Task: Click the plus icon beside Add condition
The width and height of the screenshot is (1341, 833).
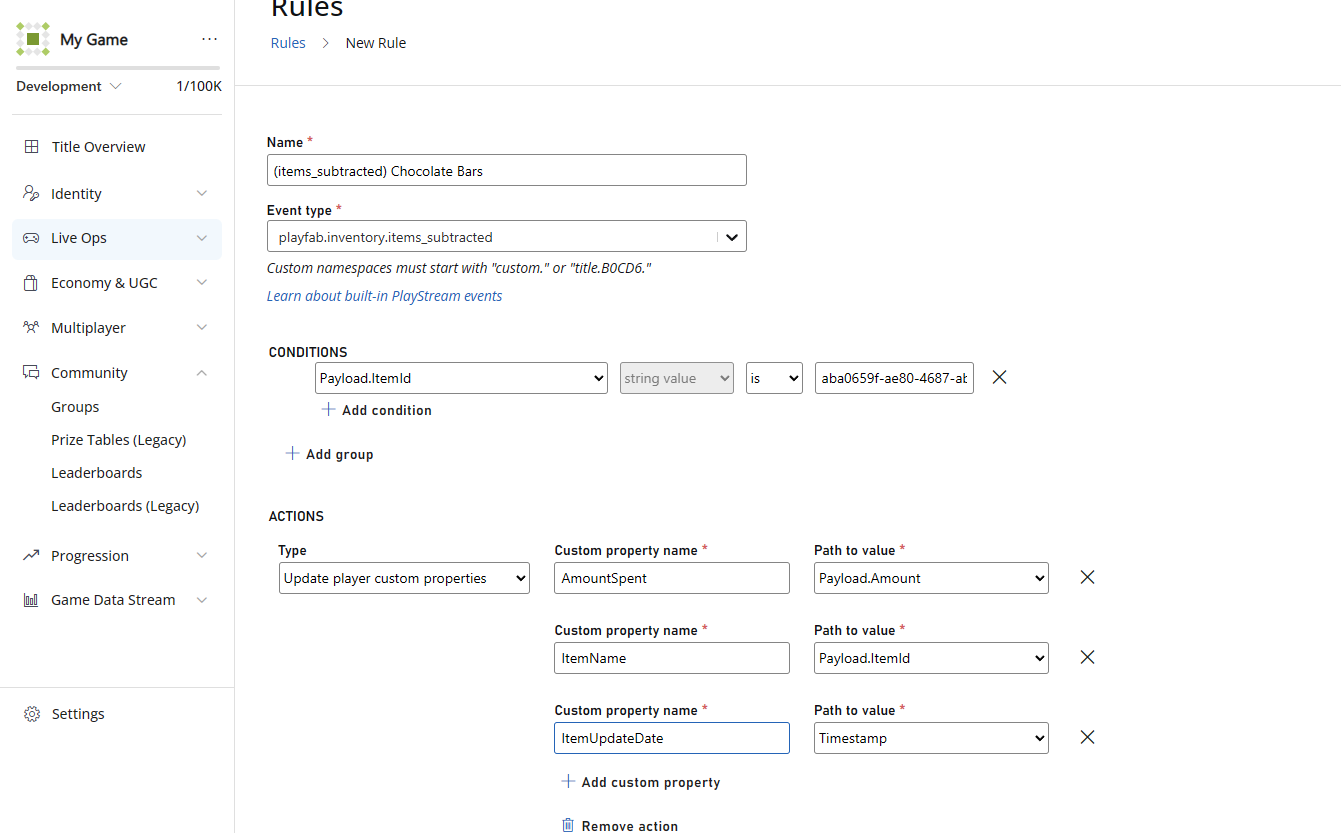Action: click(328, 409)
